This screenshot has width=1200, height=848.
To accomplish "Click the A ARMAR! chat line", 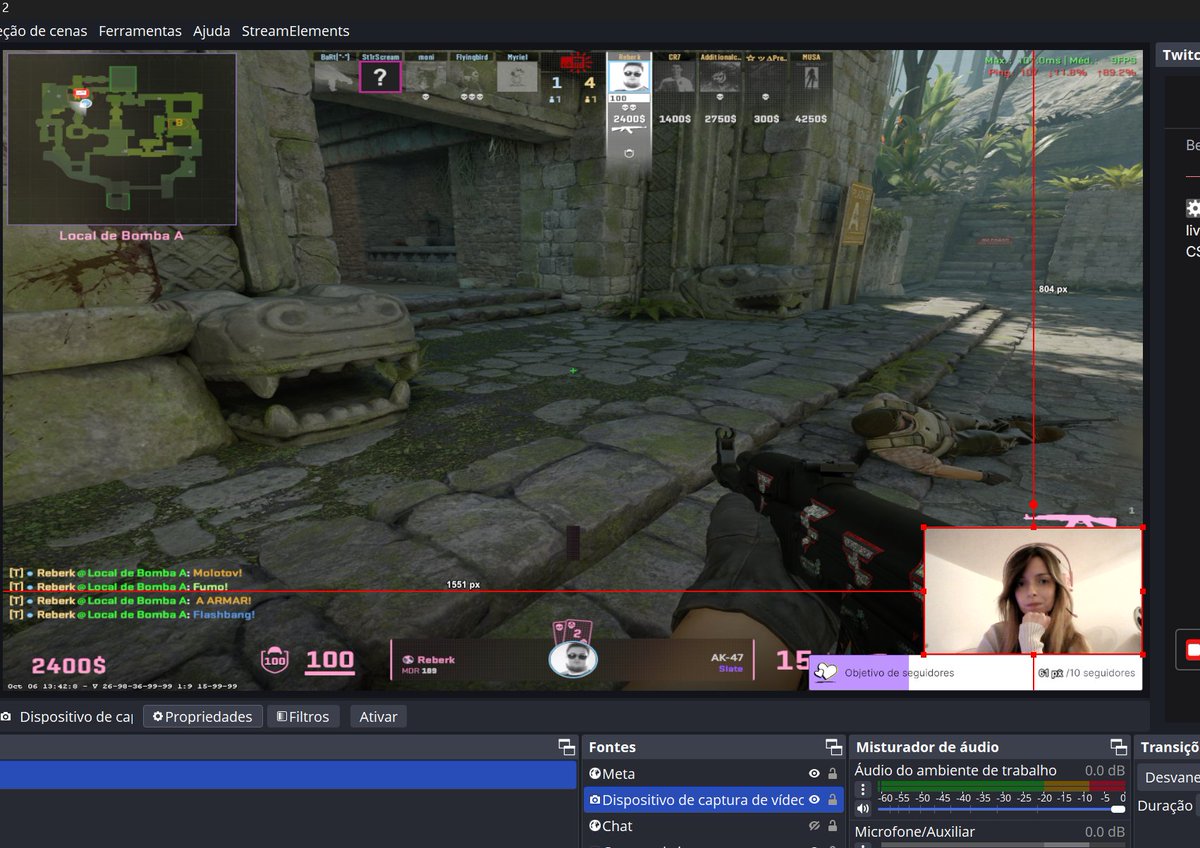I will point(130,601).
